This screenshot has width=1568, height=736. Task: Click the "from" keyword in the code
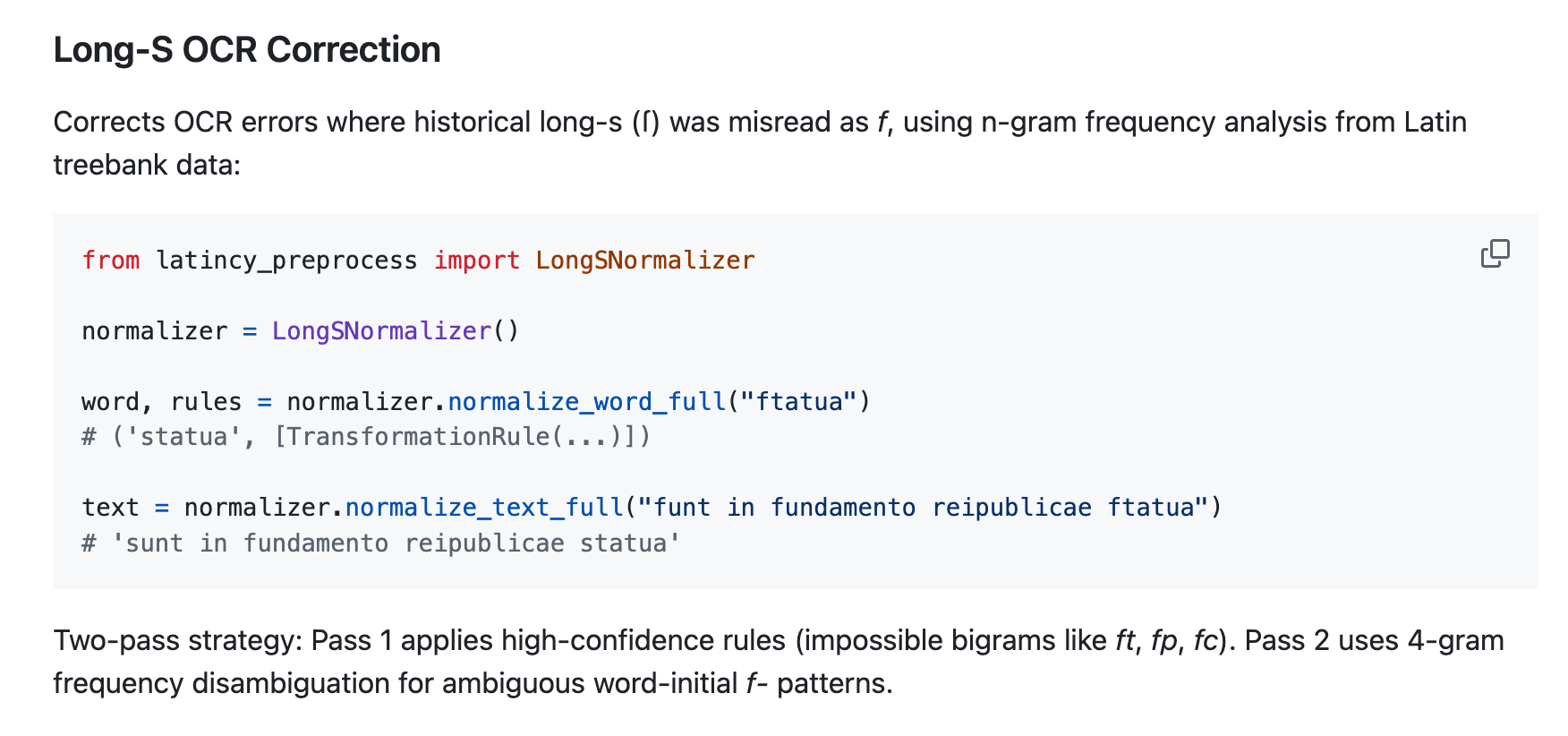tap(111, 261)
